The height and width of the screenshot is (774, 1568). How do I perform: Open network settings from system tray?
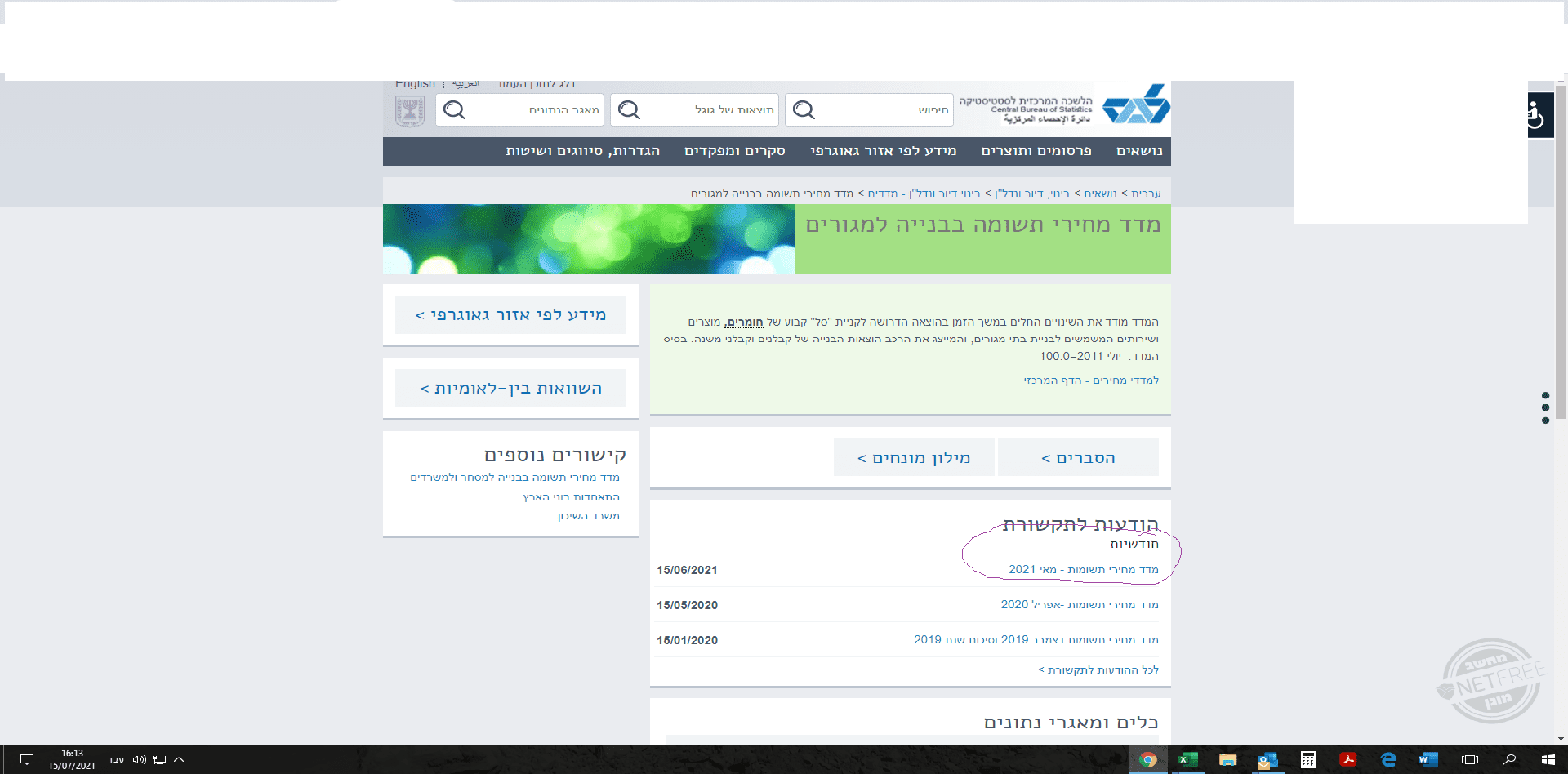coord(159,760)
